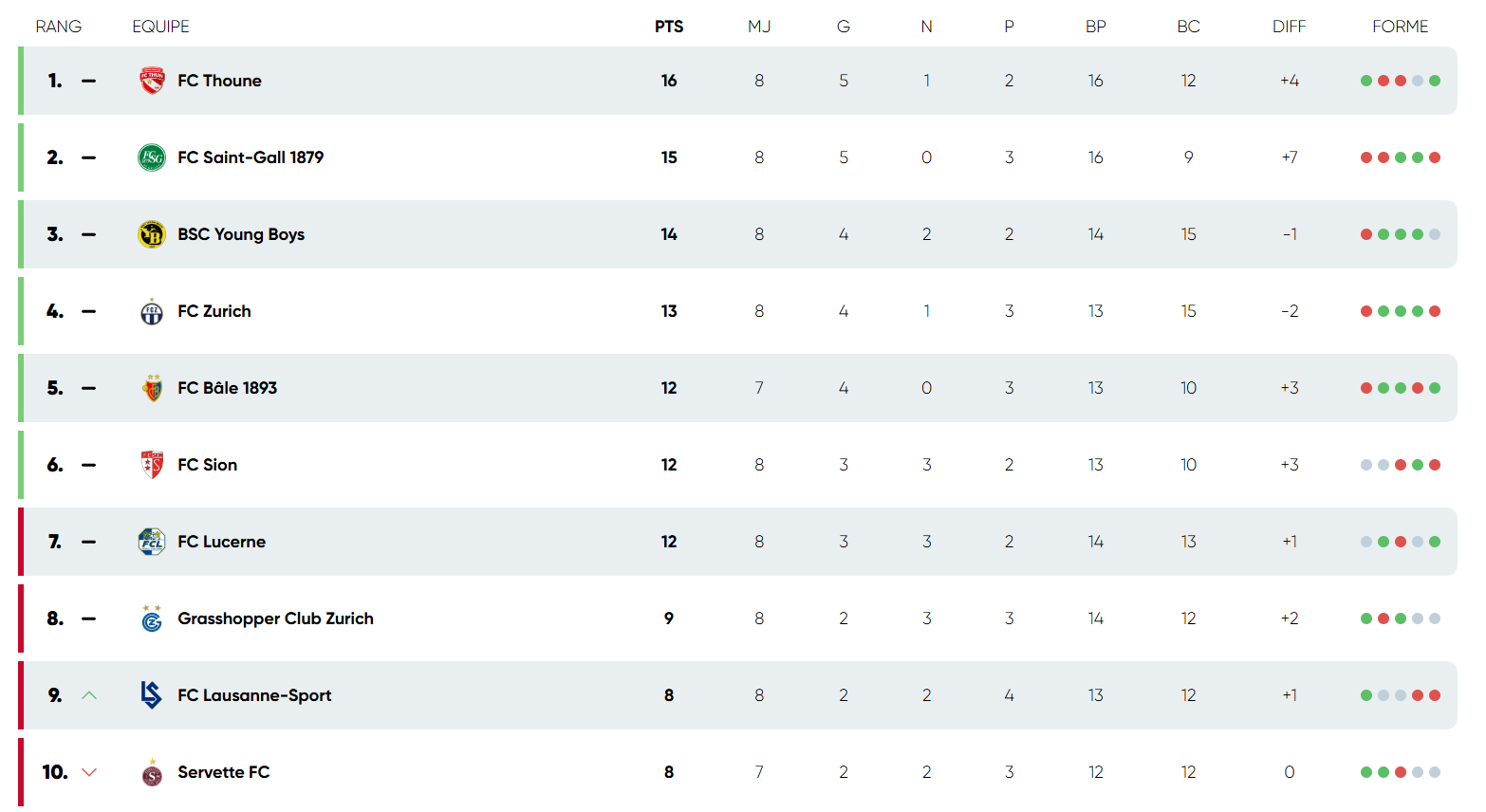Click the BSC Young Boys badge
The width and height of the screenshot is (1486, 812).
click(x=150, y=233)
